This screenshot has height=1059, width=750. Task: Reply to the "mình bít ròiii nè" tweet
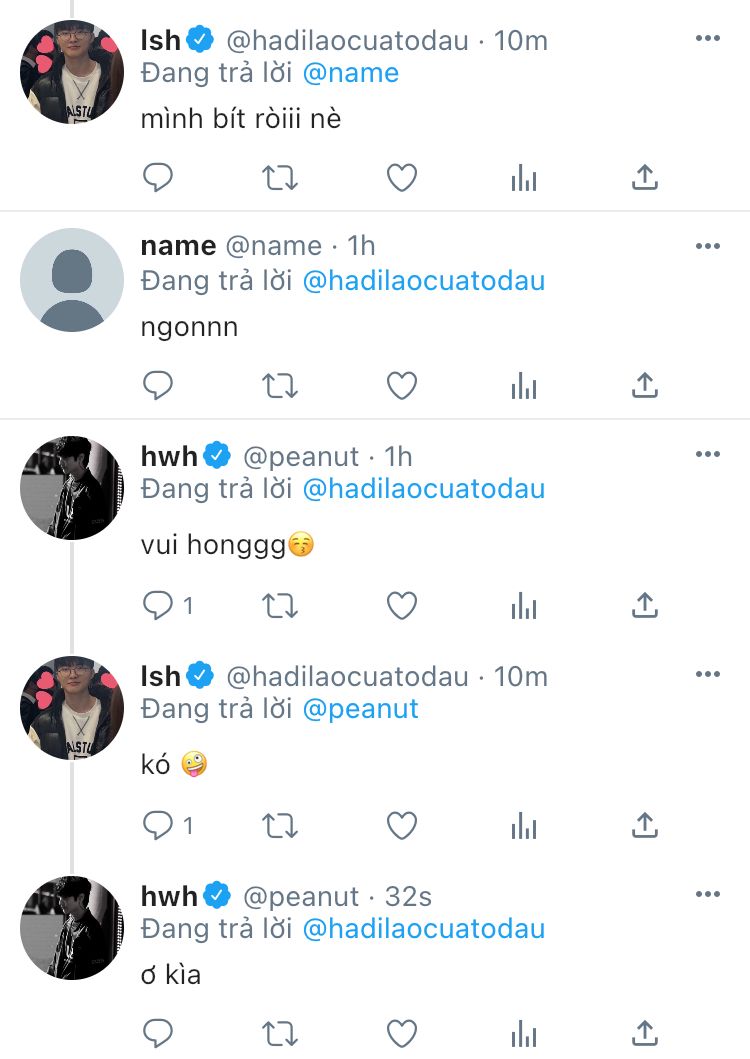158,178
